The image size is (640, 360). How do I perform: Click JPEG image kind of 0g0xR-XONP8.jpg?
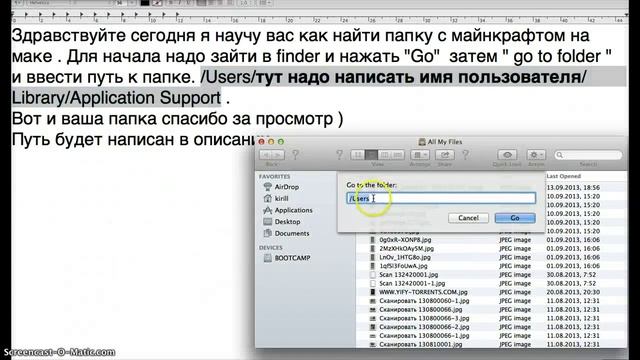[x=515, y=240]
